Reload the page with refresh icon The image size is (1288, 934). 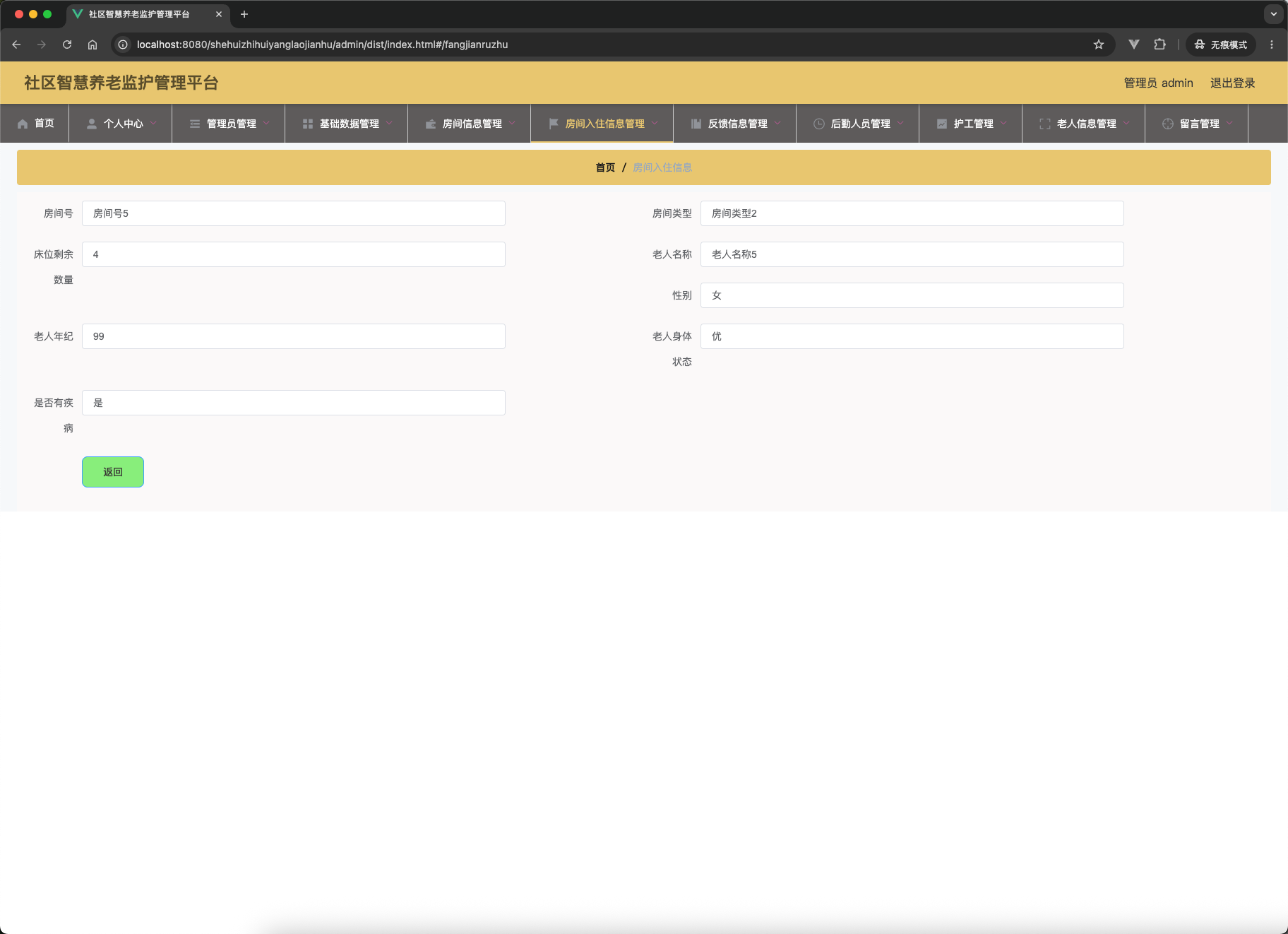pyautogui.click(x=67, y=45)
